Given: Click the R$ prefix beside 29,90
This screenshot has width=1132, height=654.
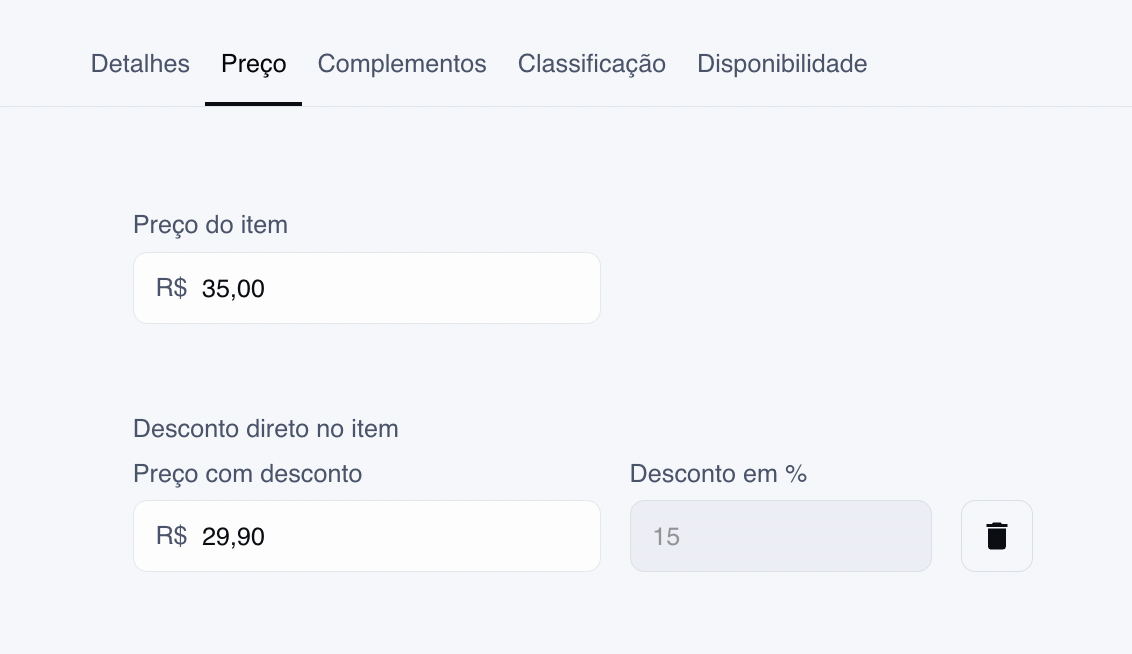Looking at the screenshot, I should pyautogui.click(x=171, y=536).
